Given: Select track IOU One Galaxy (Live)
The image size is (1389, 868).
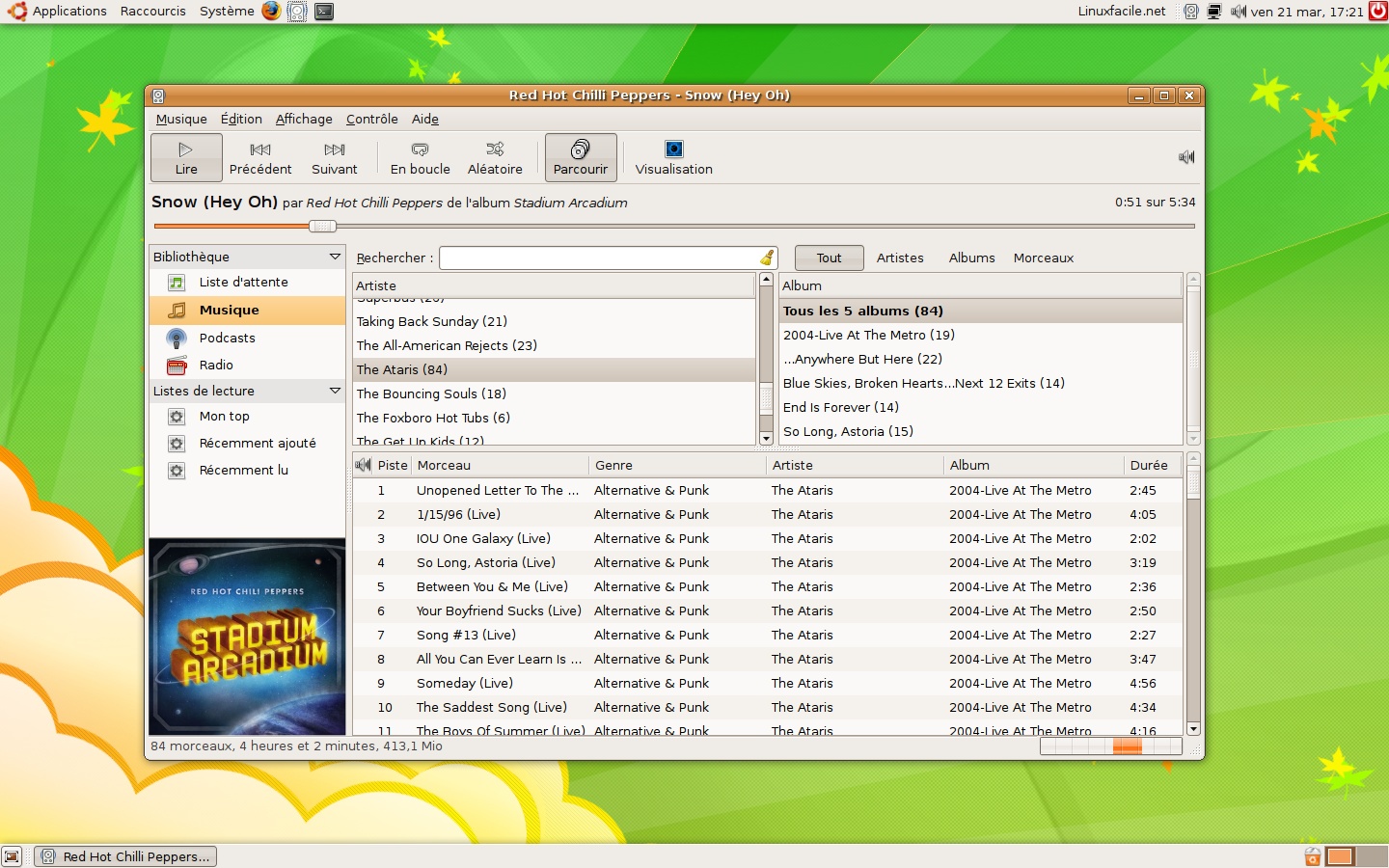Looking at the screenshot, I should coord(768,538).
